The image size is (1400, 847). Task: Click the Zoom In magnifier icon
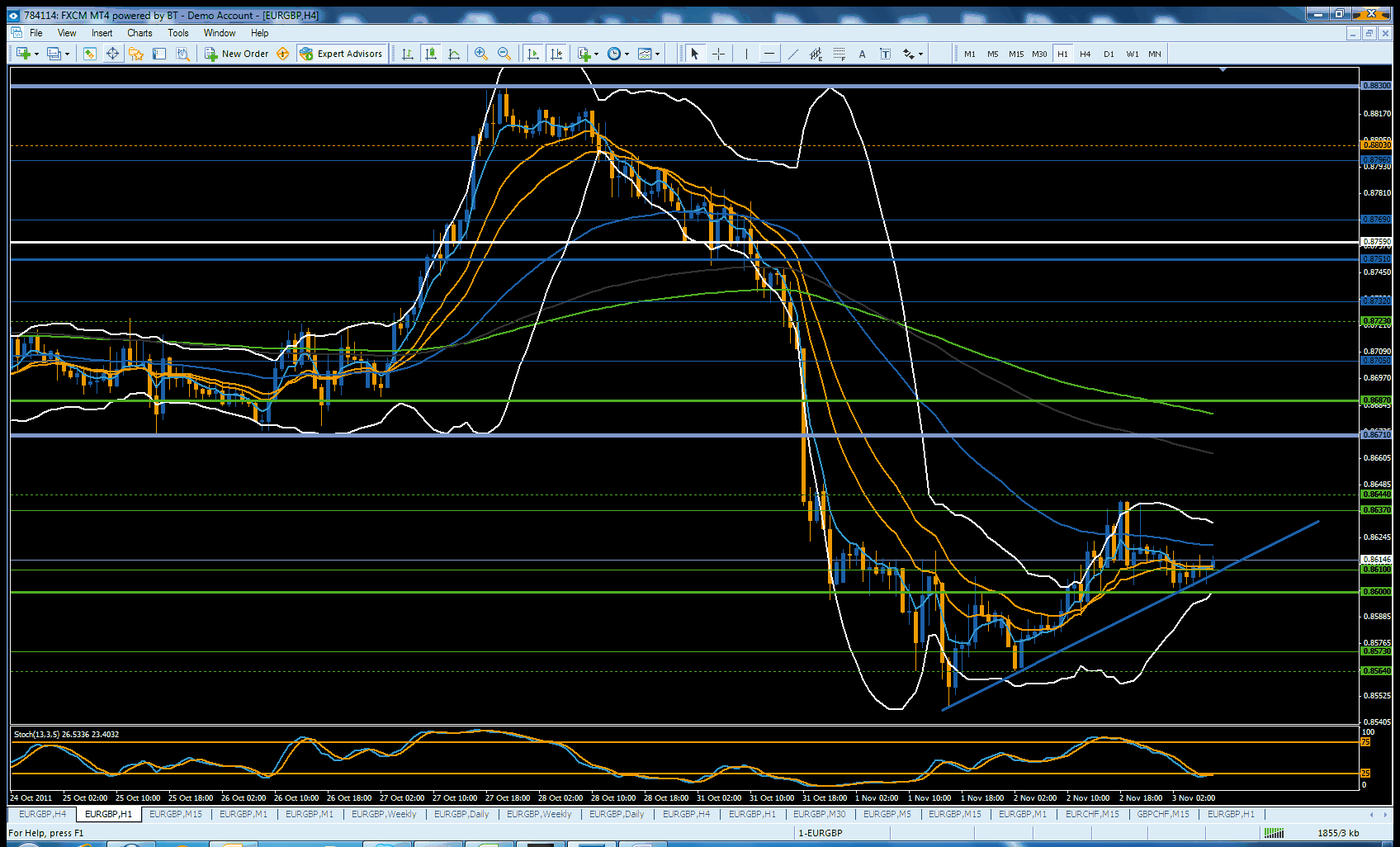[x=480, y=54]
